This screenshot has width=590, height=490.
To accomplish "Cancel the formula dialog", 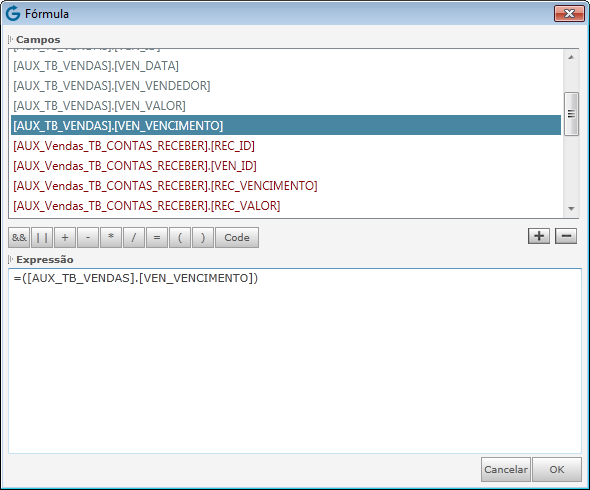I will point(506,470).
